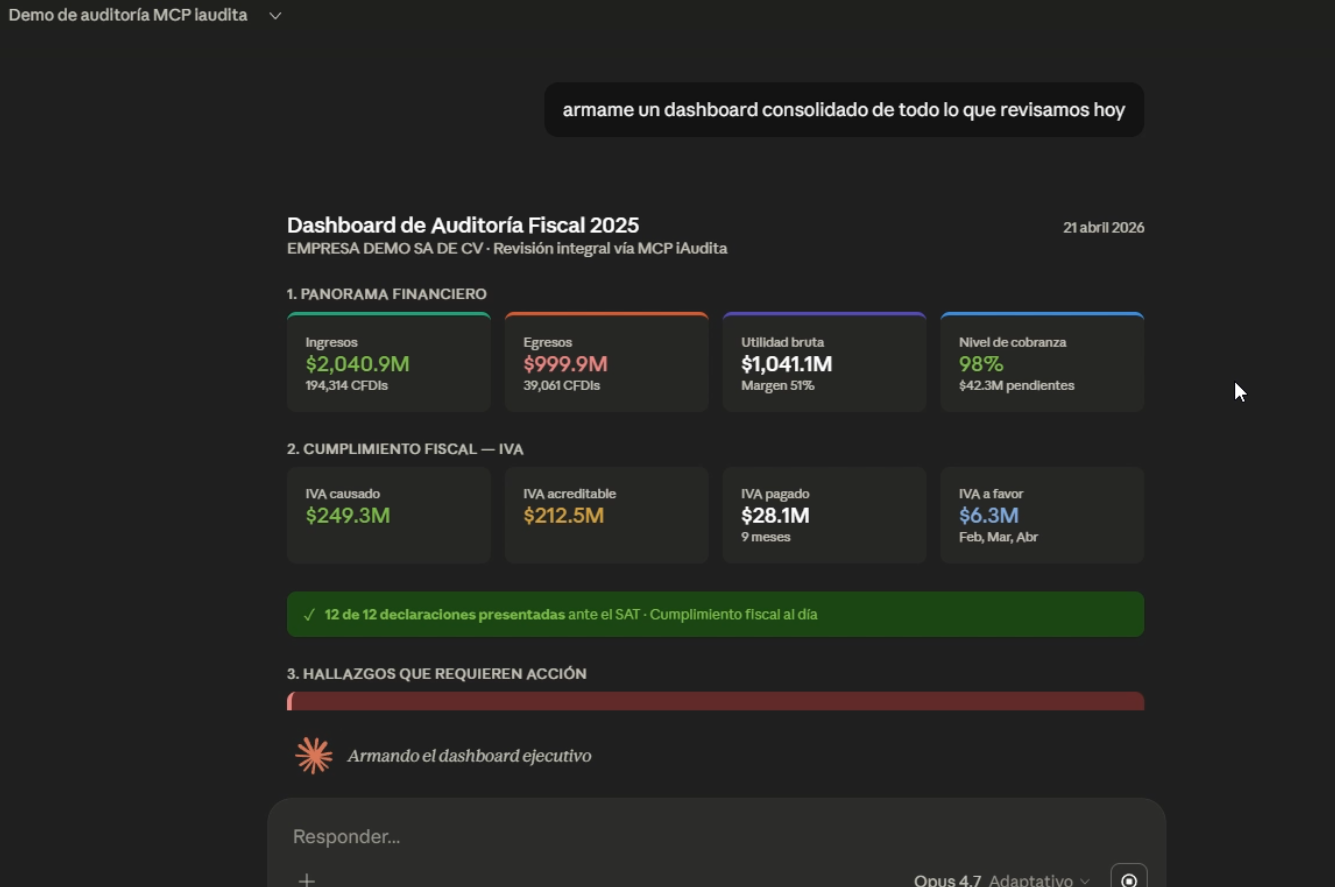Click the '39,061 CFDIs' text
The width and height of the screenshot is (1335, 887).
pos(562,386)
